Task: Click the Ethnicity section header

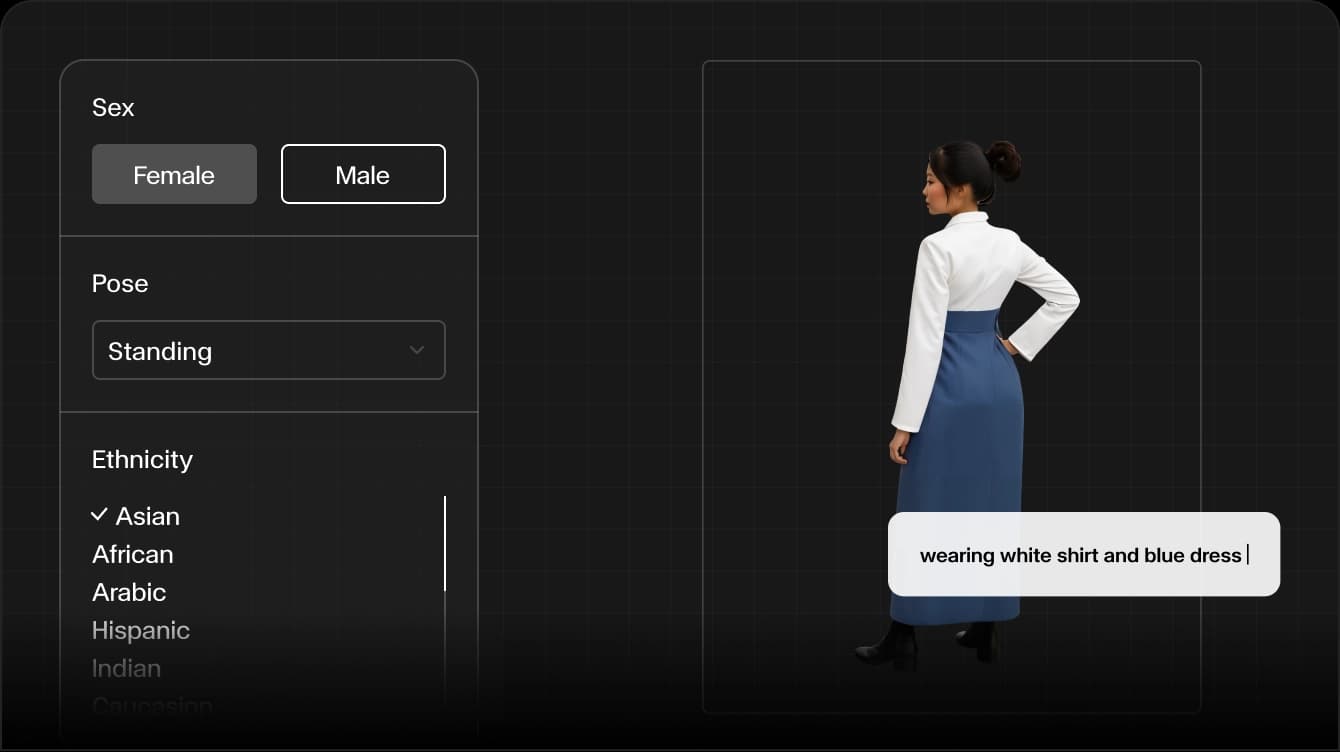Action: (x=142, y=459)
